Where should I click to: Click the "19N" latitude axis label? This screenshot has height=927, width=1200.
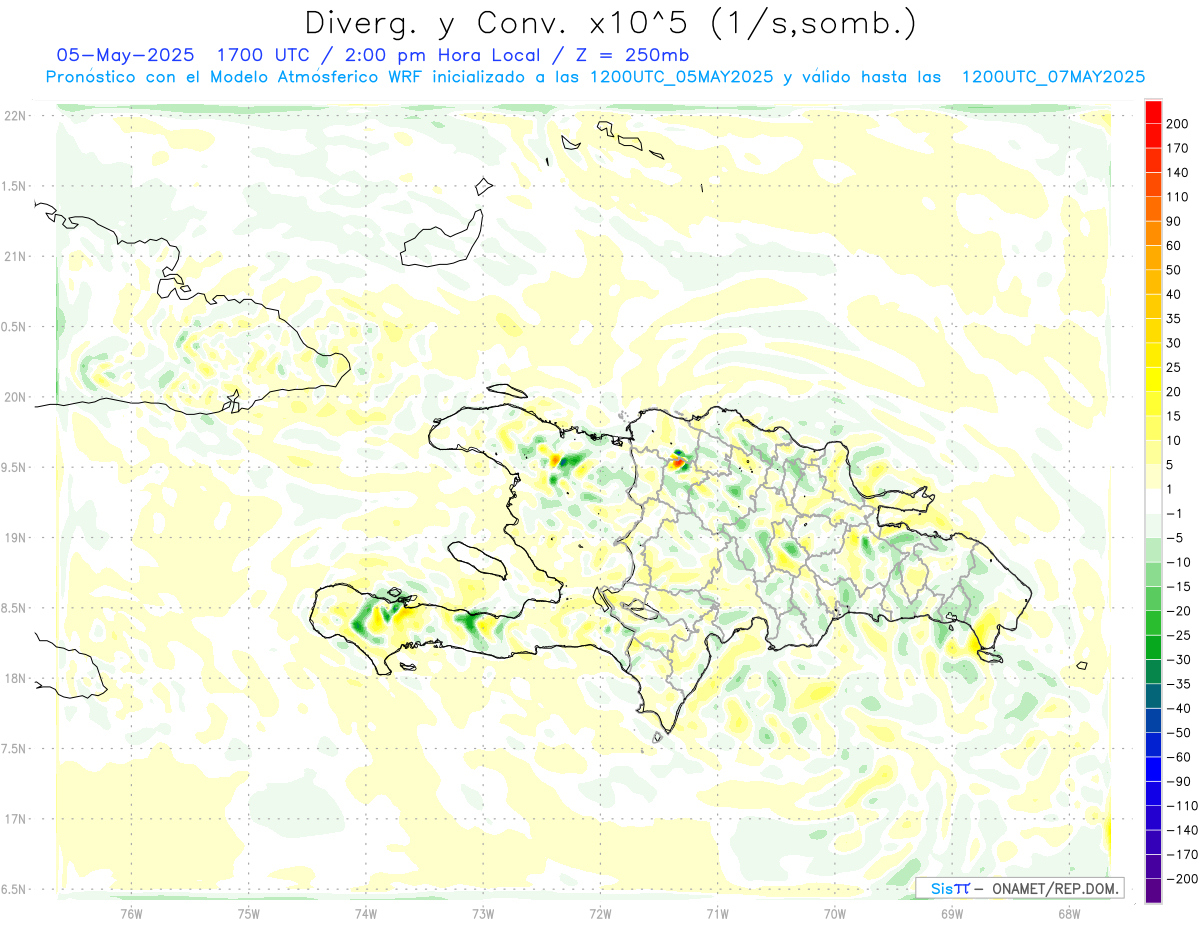[x=15, y=538]
